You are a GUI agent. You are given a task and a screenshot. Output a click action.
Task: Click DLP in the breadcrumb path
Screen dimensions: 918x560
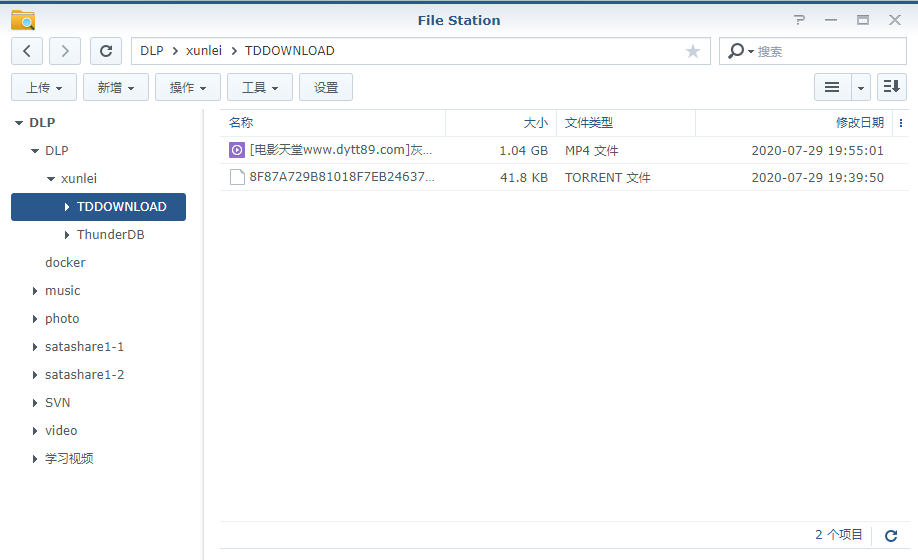click(x=152, y=51)
